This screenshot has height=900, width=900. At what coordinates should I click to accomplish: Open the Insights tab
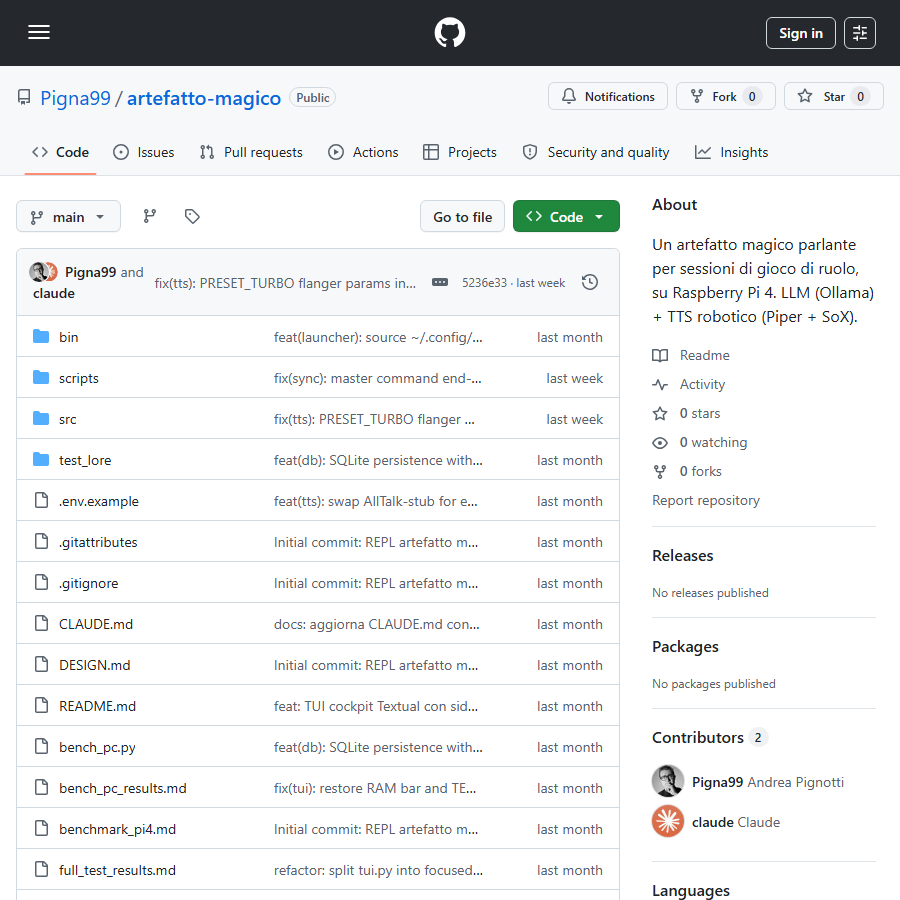pos(731,152)
